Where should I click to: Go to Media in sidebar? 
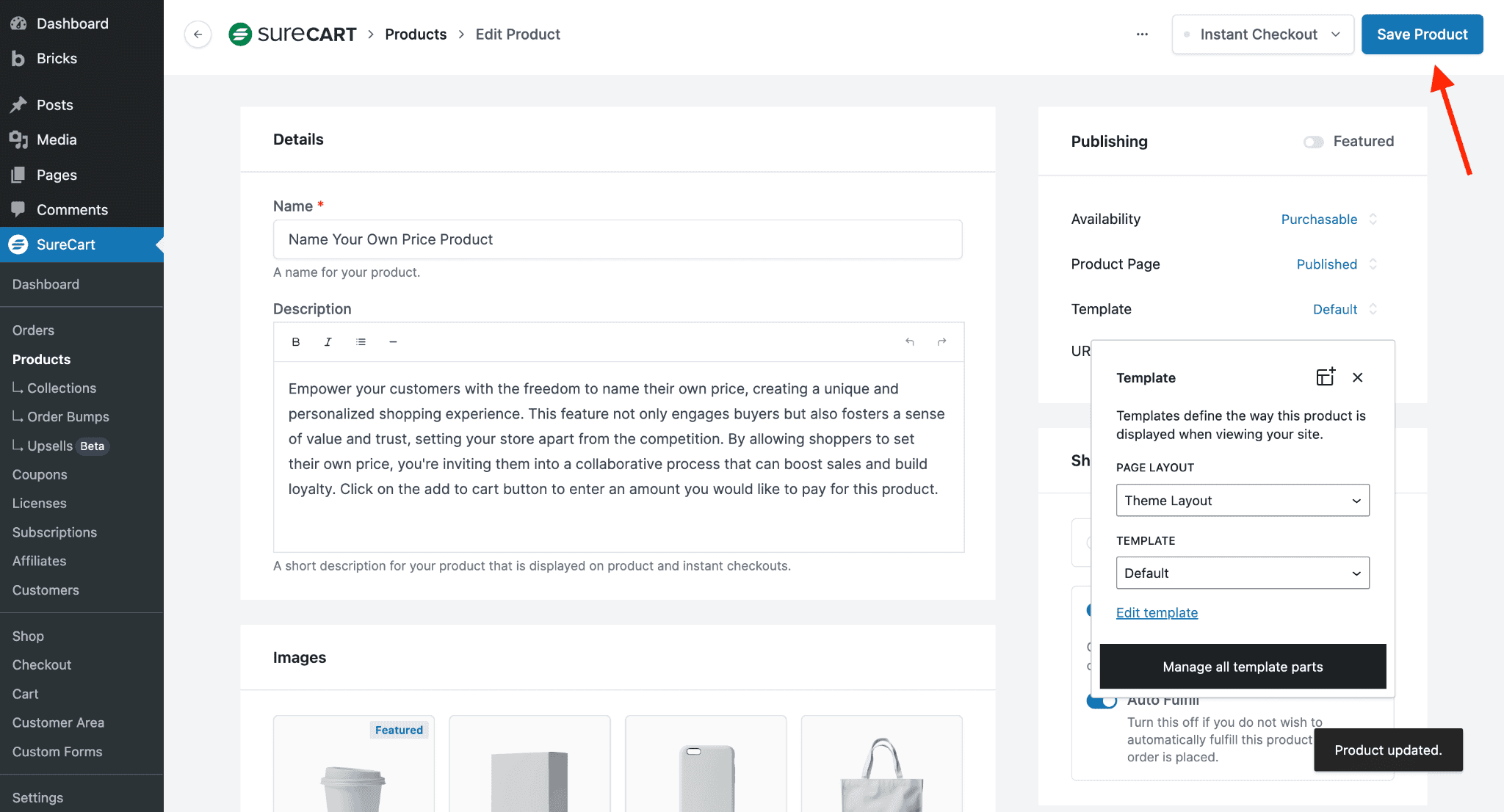[x=57, y=139]
